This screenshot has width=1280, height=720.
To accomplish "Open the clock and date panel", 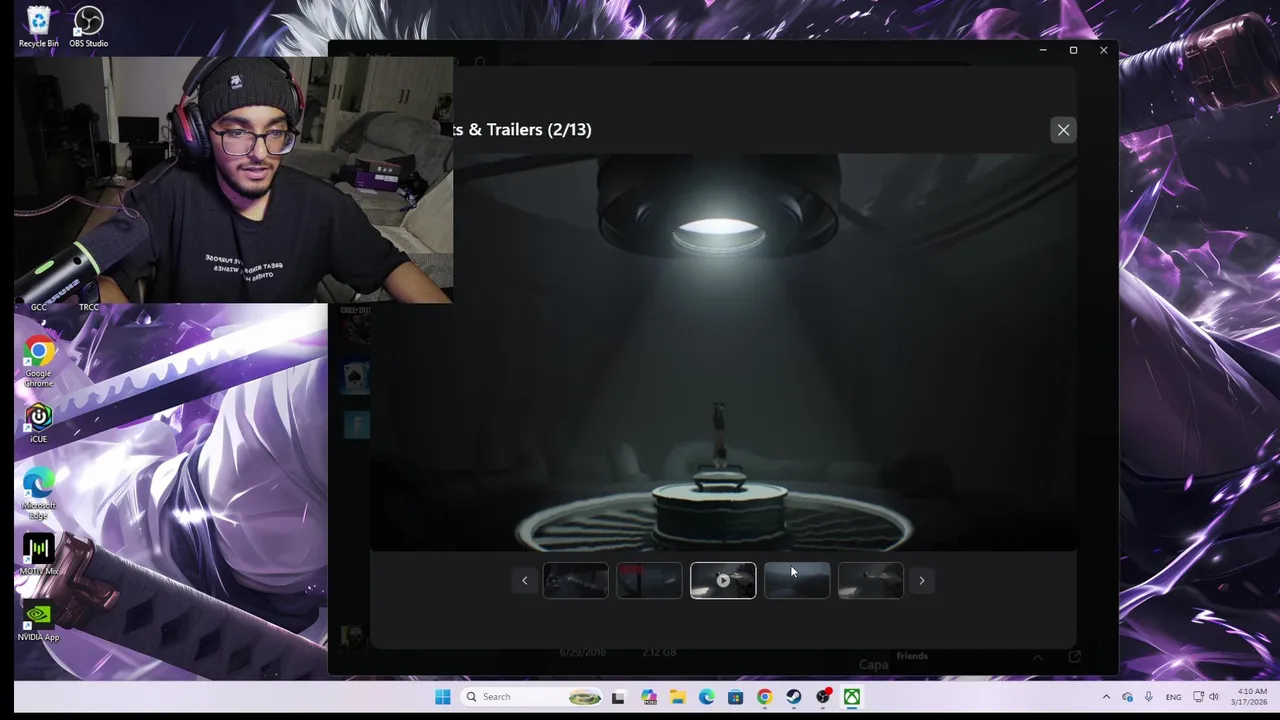I will pyautogui.click(x=1249, y=697).
